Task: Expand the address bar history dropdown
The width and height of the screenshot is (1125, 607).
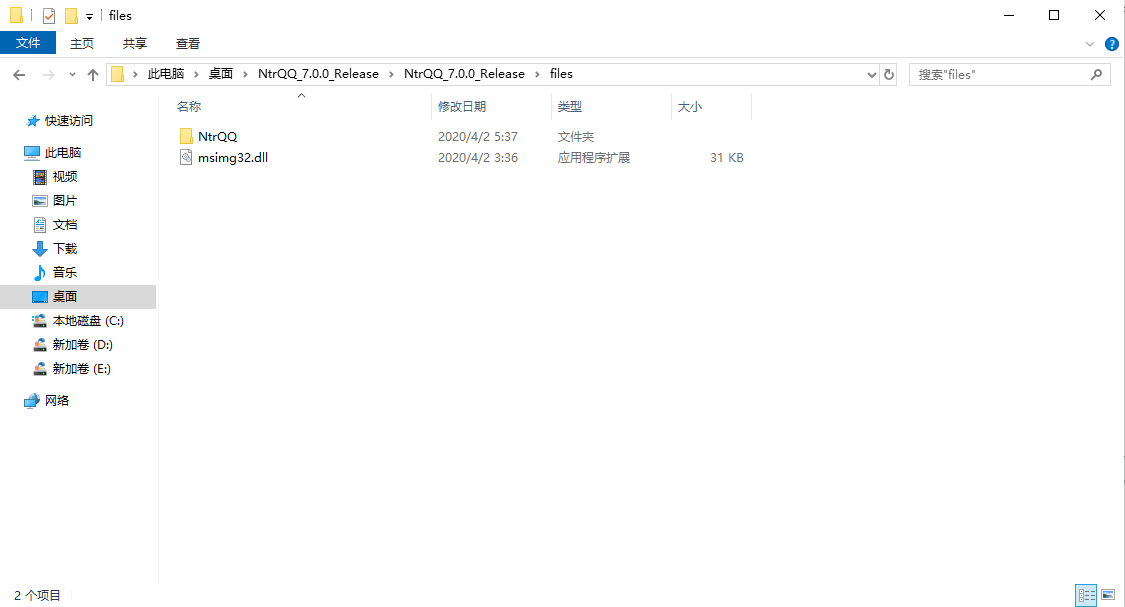Action: [x=870, y=73]
